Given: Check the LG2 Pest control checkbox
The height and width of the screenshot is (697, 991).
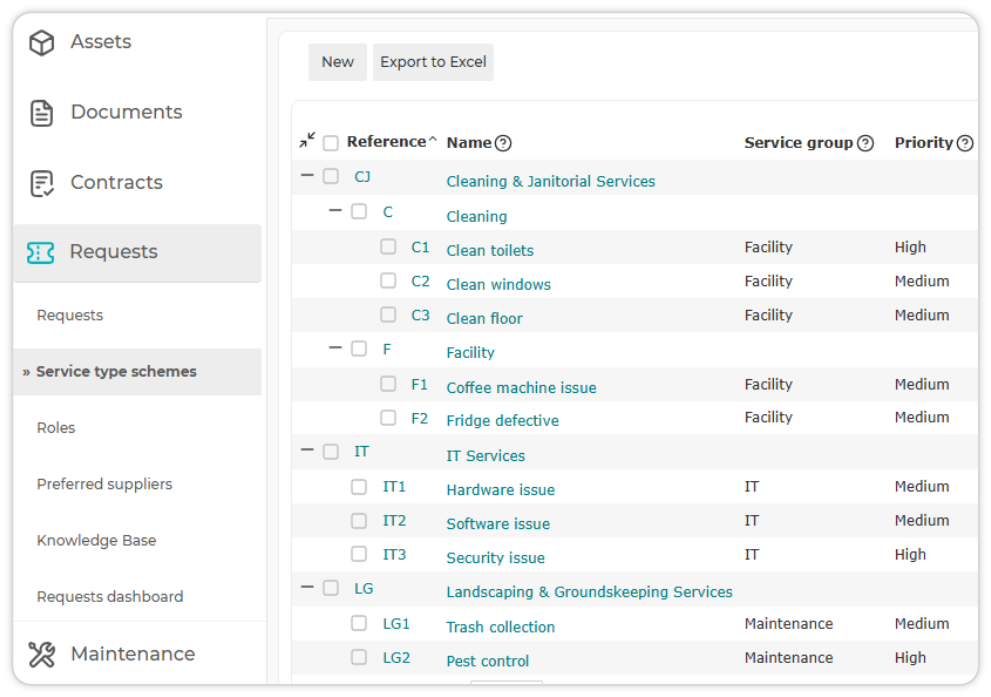Looking at the screenshot, I should [x=359, y=657].
